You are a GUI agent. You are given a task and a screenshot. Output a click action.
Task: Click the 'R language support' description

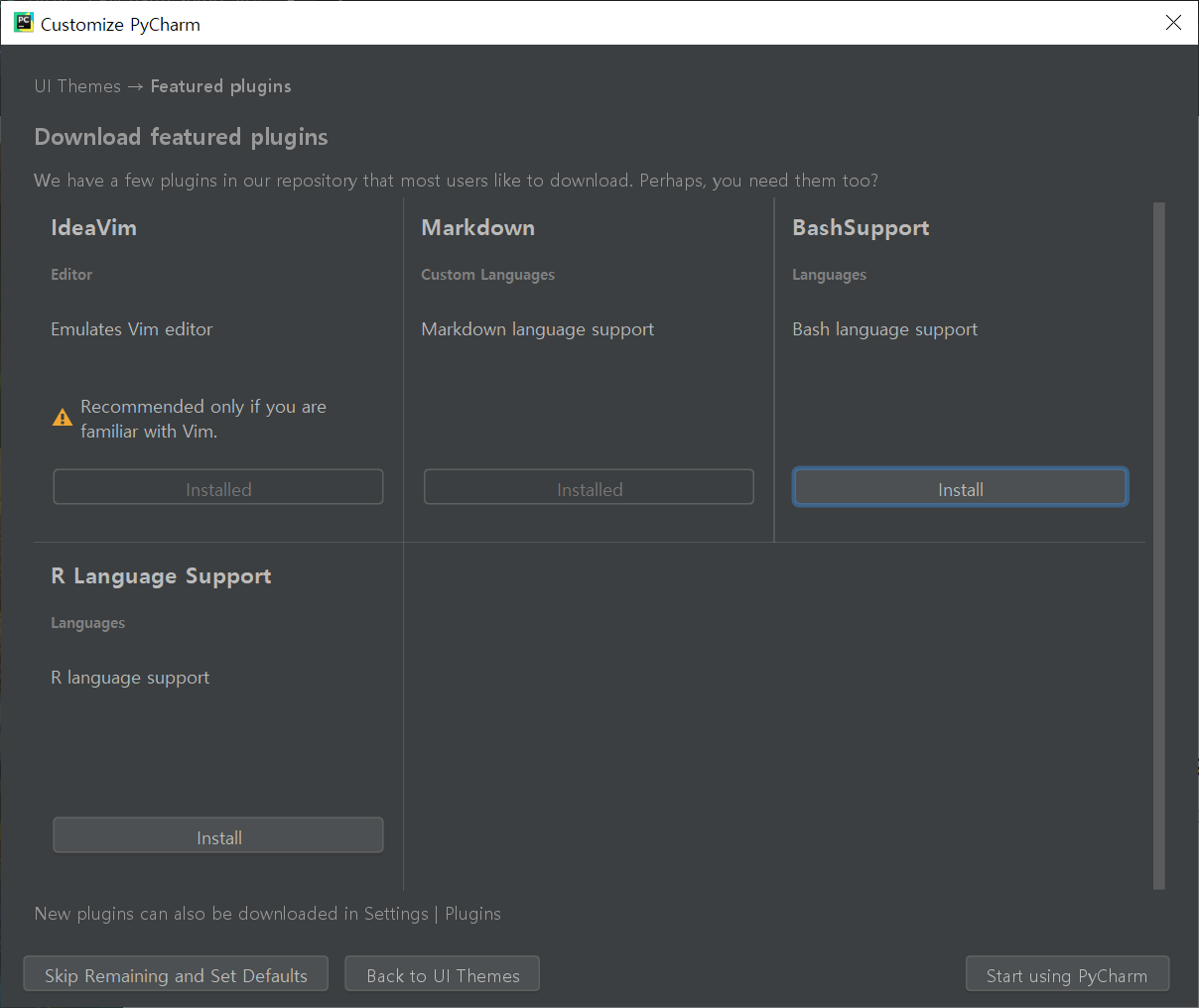130,678
